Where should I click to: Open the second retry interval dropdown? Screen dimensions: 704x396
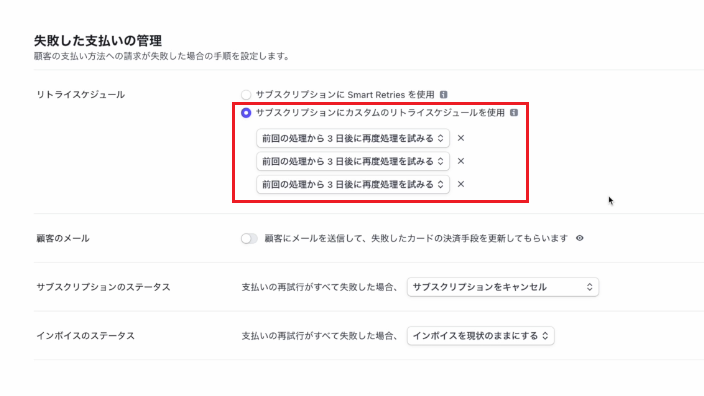click(x=353, y=161)
